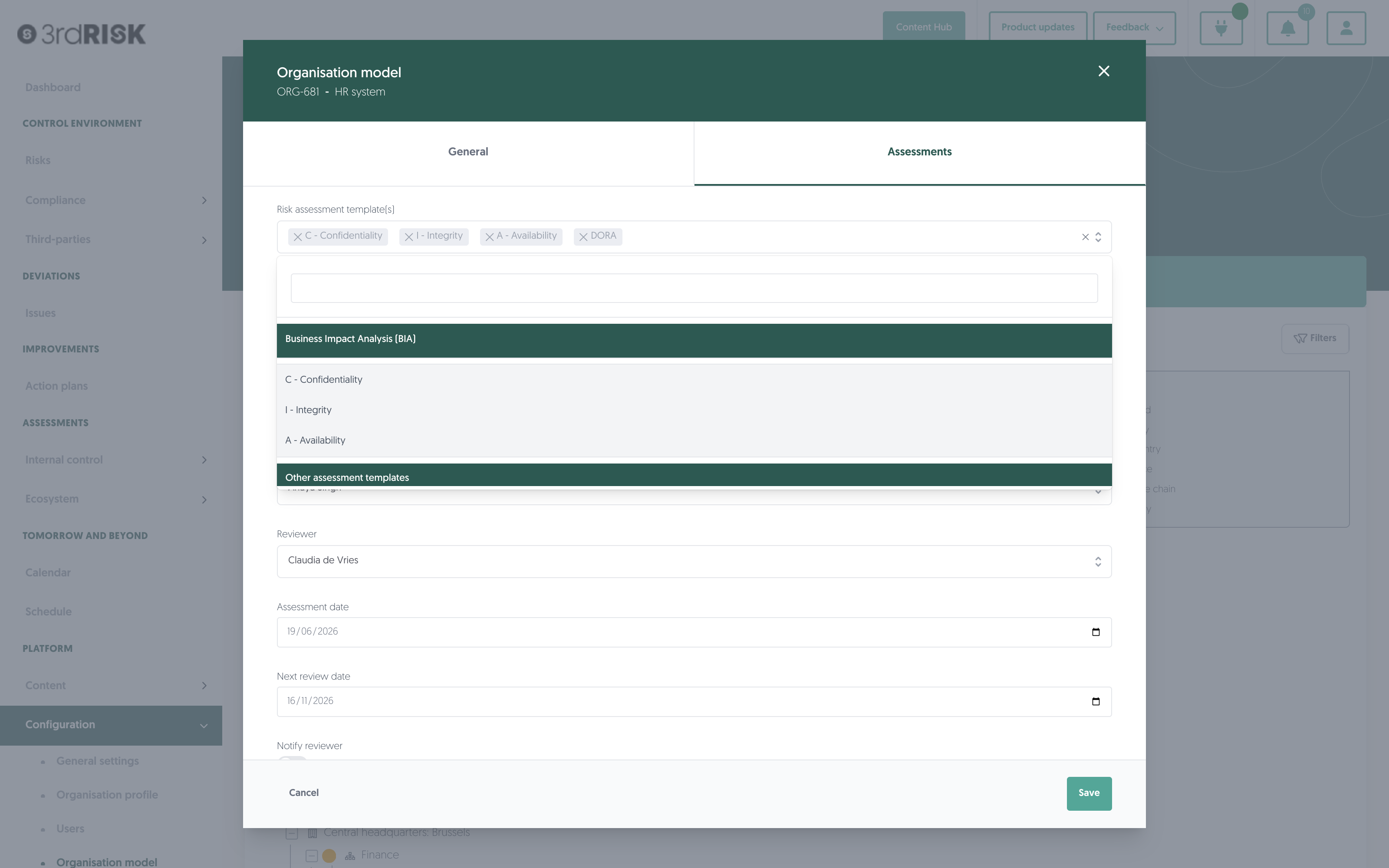Open the Assessment date calendar picker
Image resolution: width=1389 pixels, height=868 pixels.
(x=1096, y=632)
